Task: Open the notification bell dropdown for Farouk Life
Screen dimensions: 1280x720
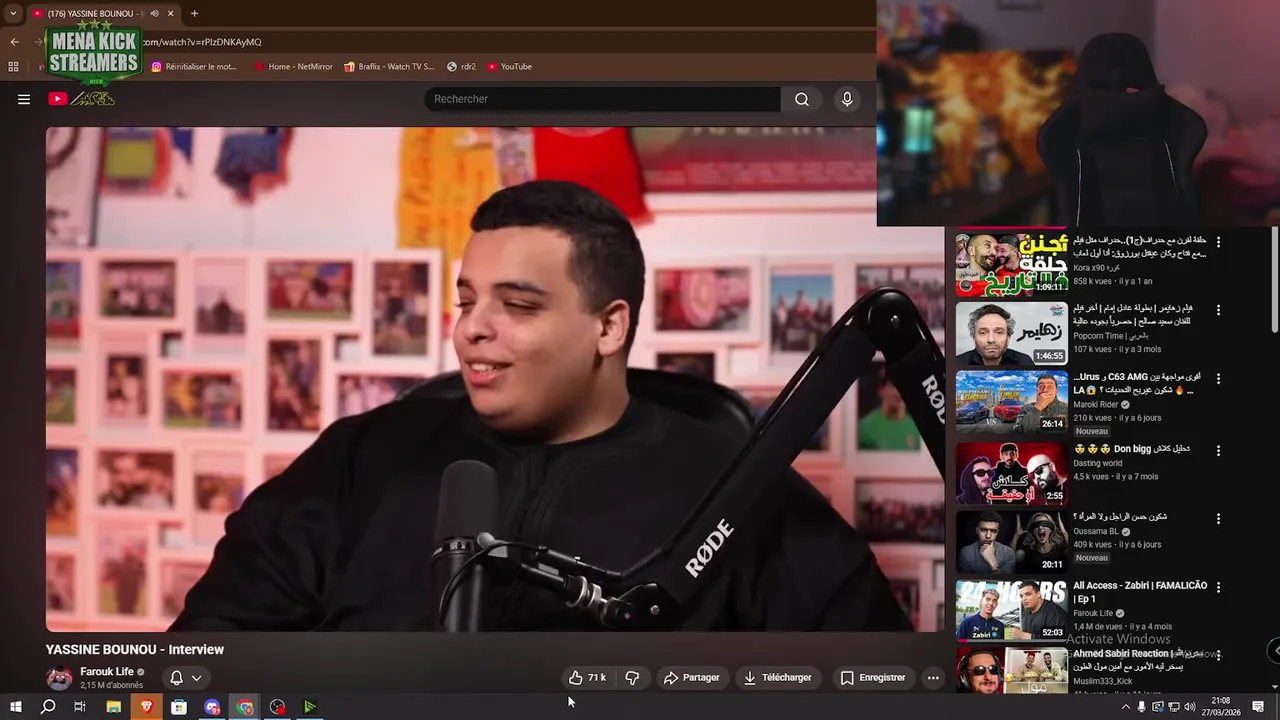Action: pos(186,678)
